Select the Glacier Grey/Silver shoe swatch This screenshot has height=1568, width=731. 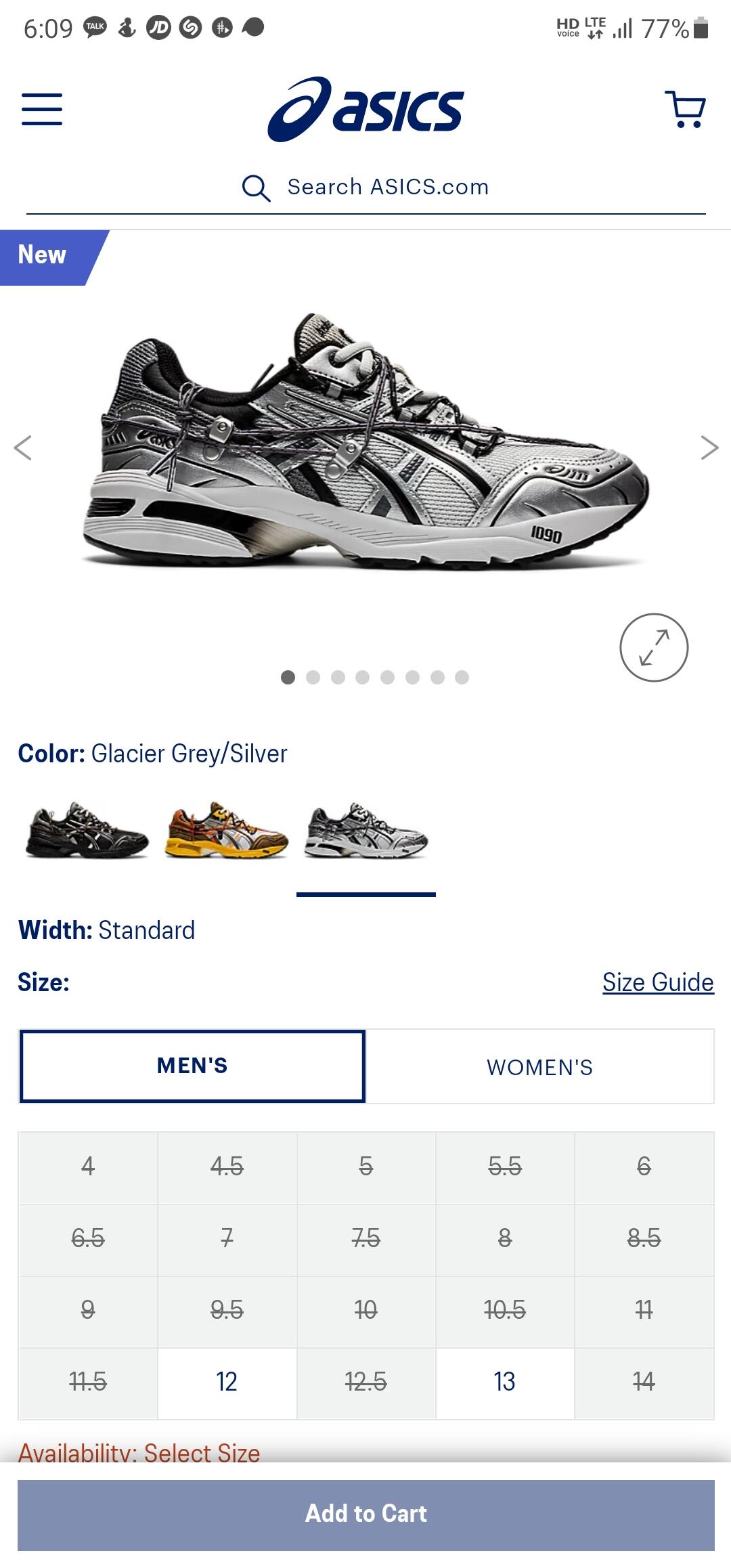coord(366,831)
